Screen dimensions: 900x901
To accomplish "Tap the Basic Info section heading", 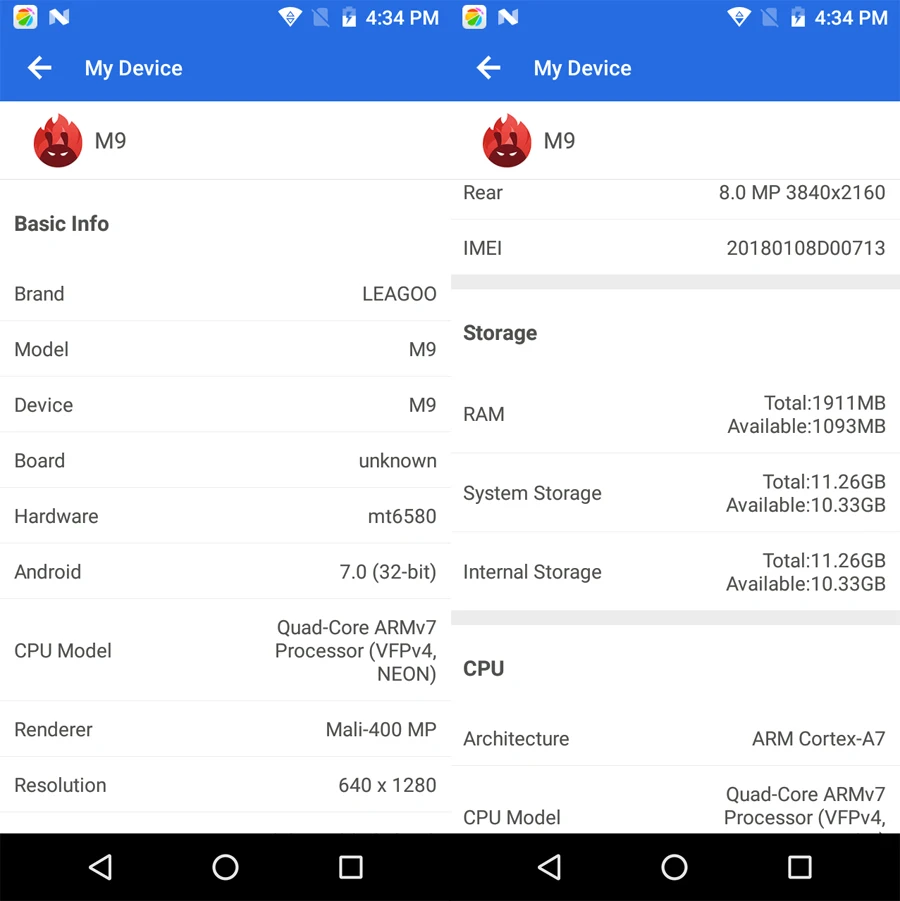I will (61, 224).
